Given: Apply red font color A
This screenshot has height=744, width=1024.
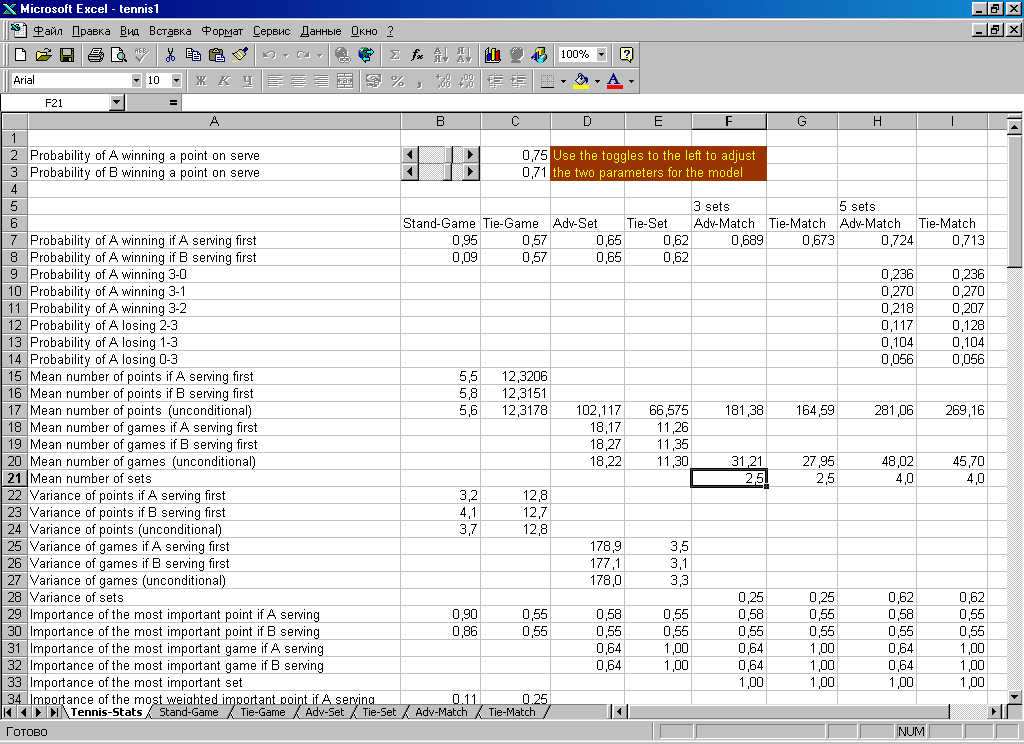Looking at the screenshot, I should tap(615, 81).
